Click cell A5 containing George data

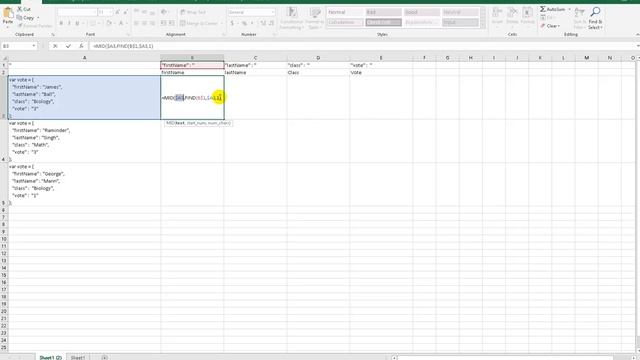pyautogui.click(x=84, y=184)
